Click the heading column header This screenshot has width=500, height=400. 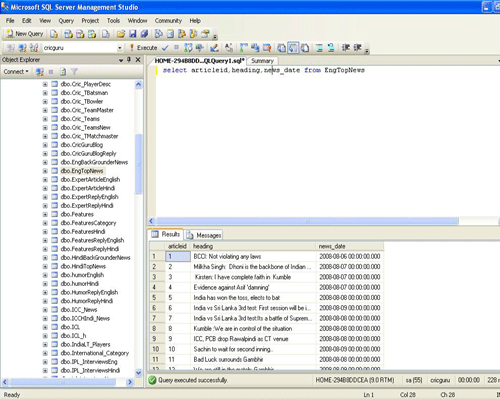[x=253, y=246]
